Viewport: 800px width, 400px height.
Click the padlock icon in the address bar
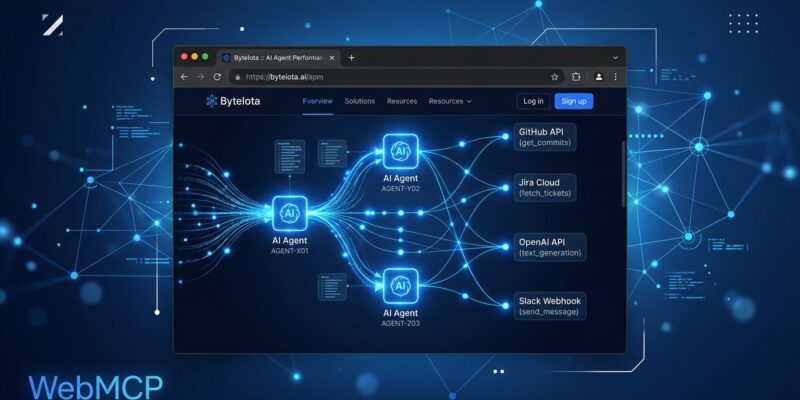[237, 77]
